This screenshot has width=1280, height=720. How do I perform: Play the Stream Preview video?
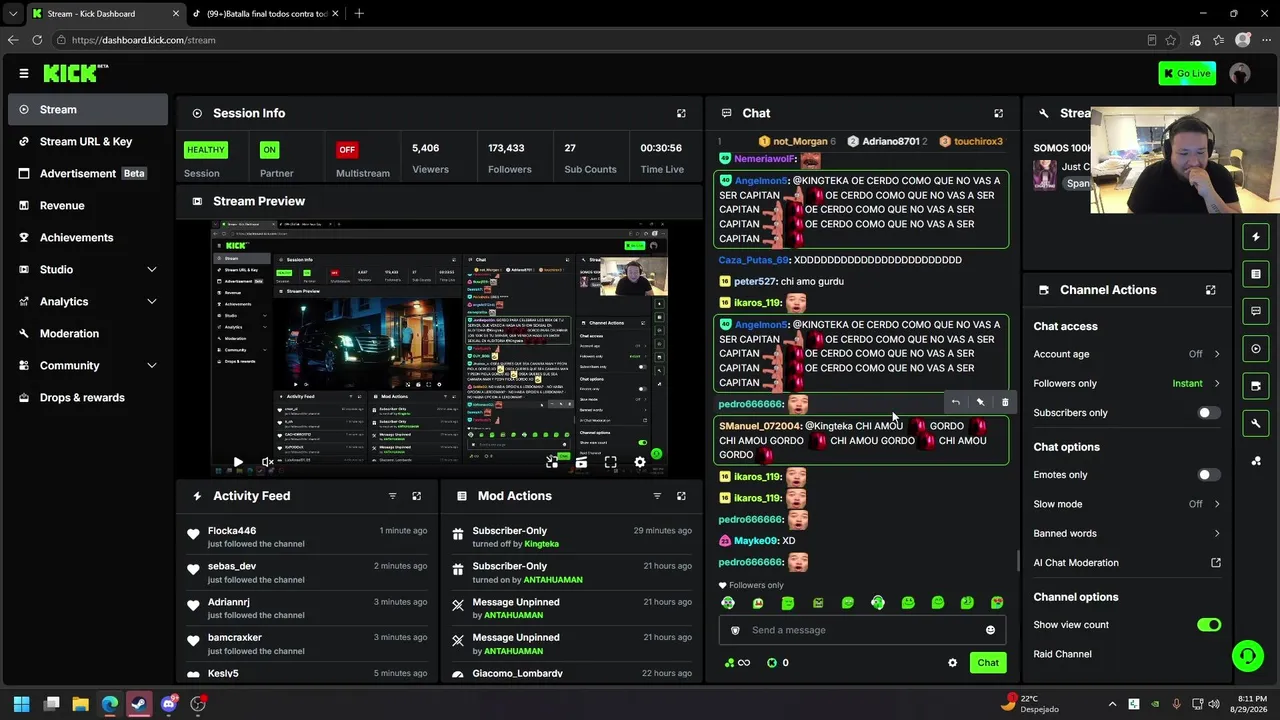(238, 462)
